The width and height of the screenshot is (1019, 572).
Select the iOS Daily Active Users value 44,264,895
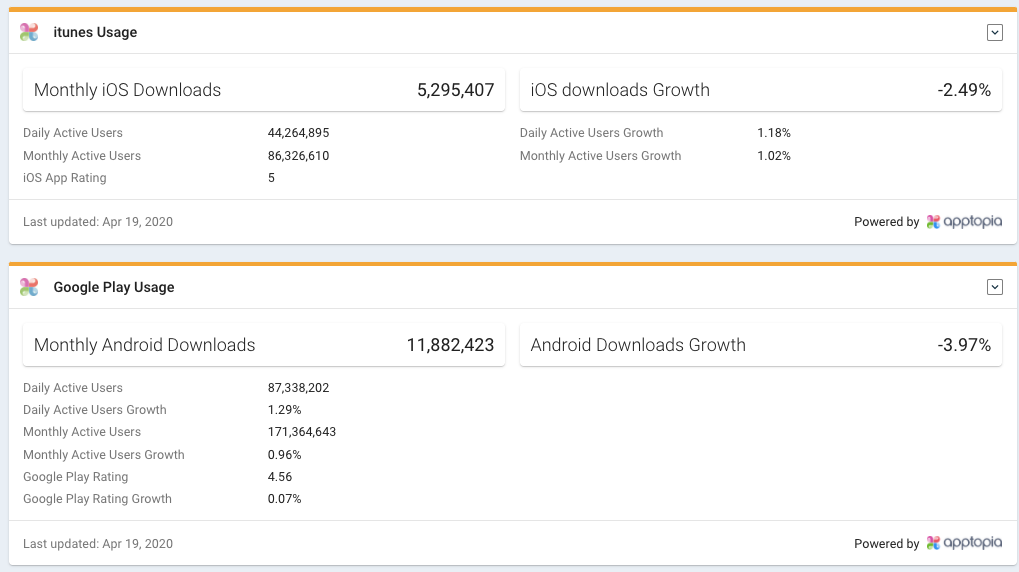click(298, 133)
